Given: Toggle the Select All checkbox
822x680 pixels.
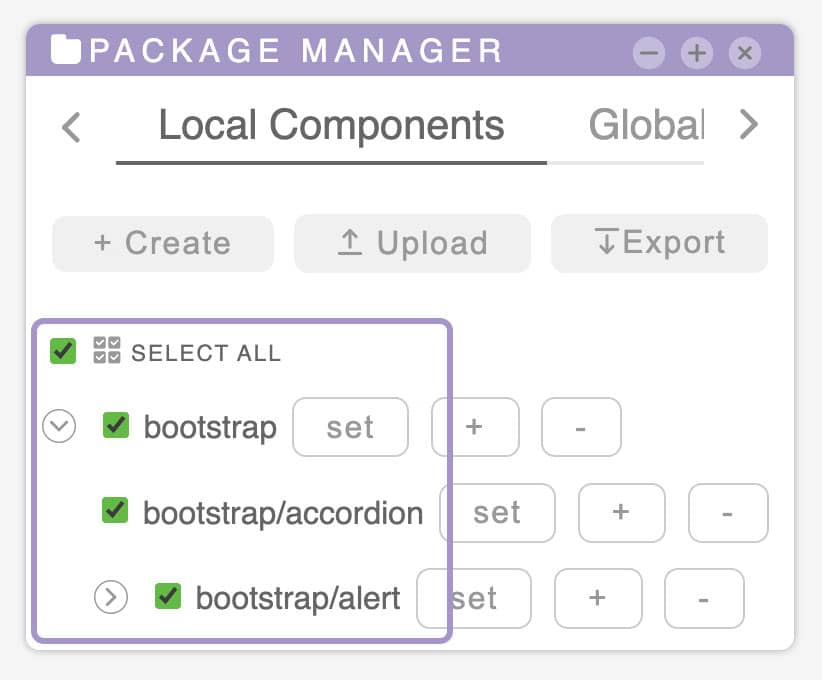Looking at the screenshot, I should tap(63, 351).
